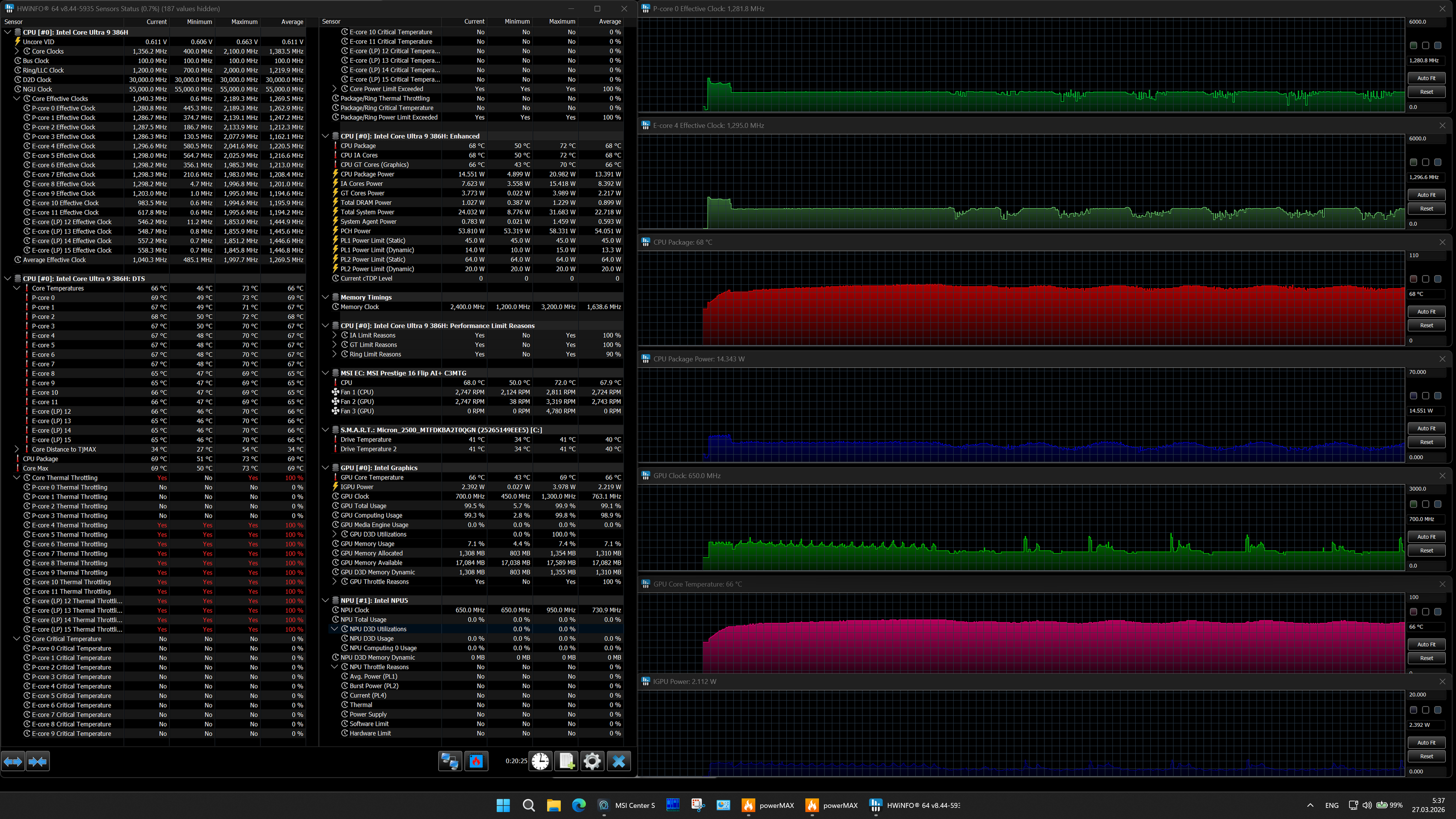Edit the 6000.0 maximum field of P-core 0 graph
Viewport: 1456px width, 819px height.
coord(1426,21)
